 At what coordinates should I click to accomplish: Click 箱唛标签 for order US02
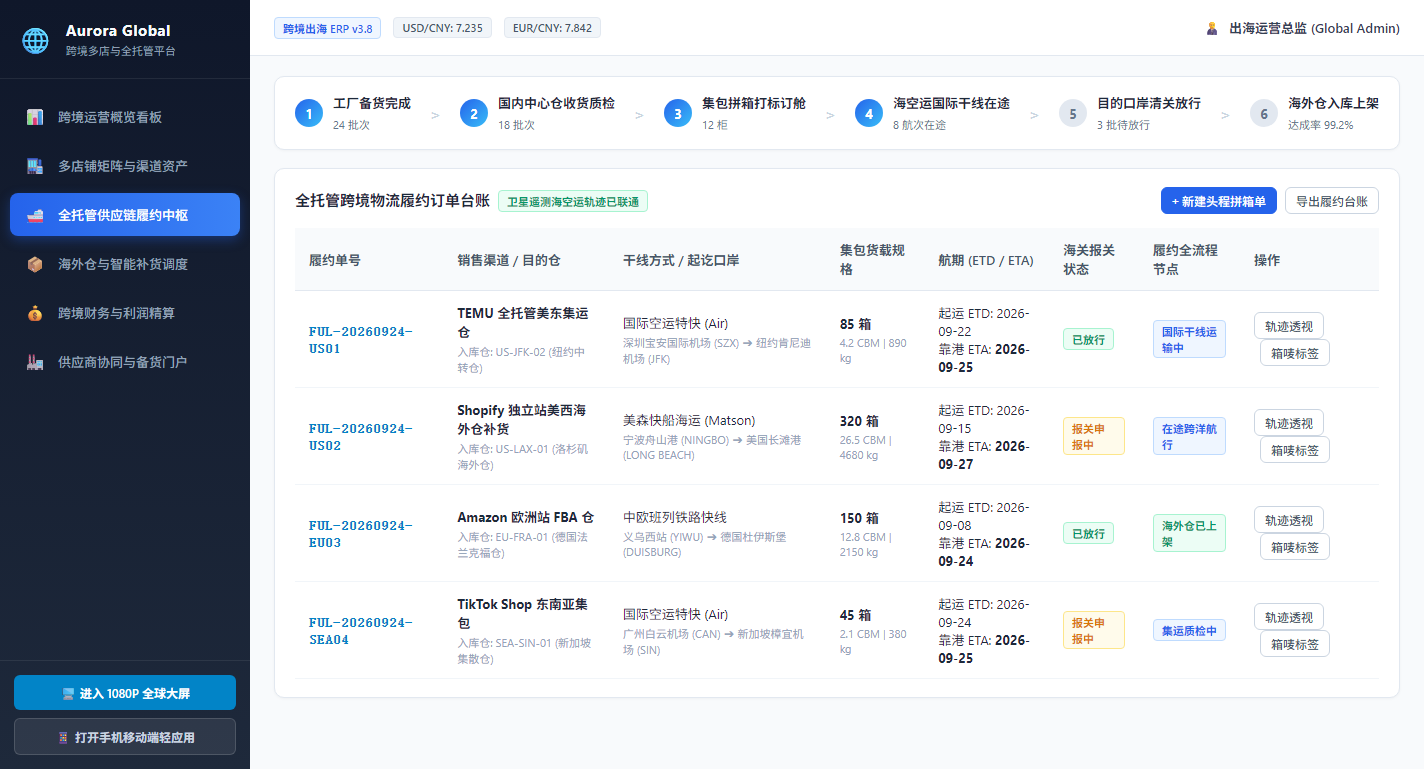pos(1295,450)
